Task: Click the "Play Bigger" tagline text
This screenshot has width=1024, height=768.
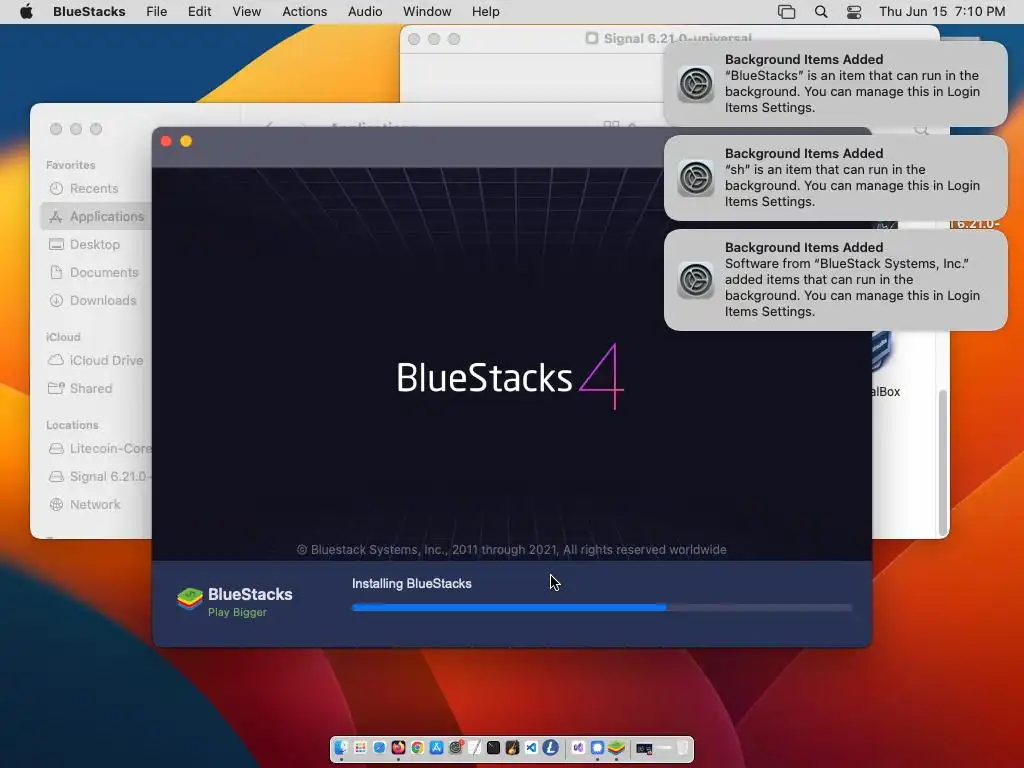Action: (237, 613)
